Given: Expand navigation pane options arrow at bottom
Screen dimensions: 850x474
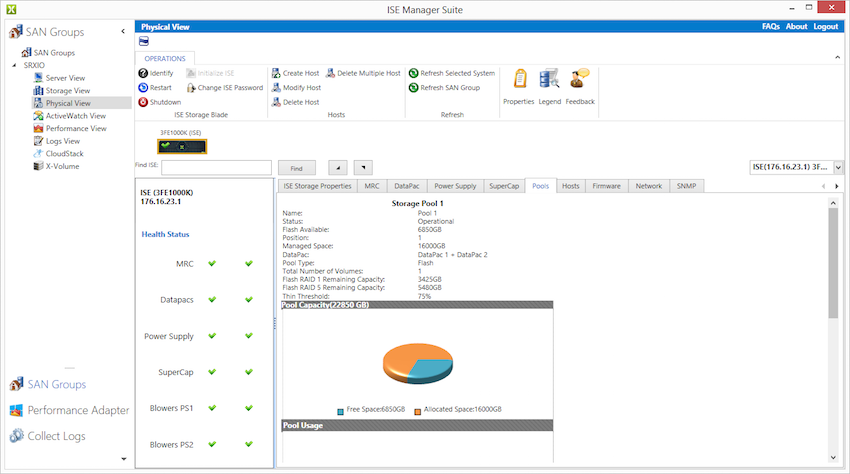Looking at the screenshot, I should (x=124, y=459).
